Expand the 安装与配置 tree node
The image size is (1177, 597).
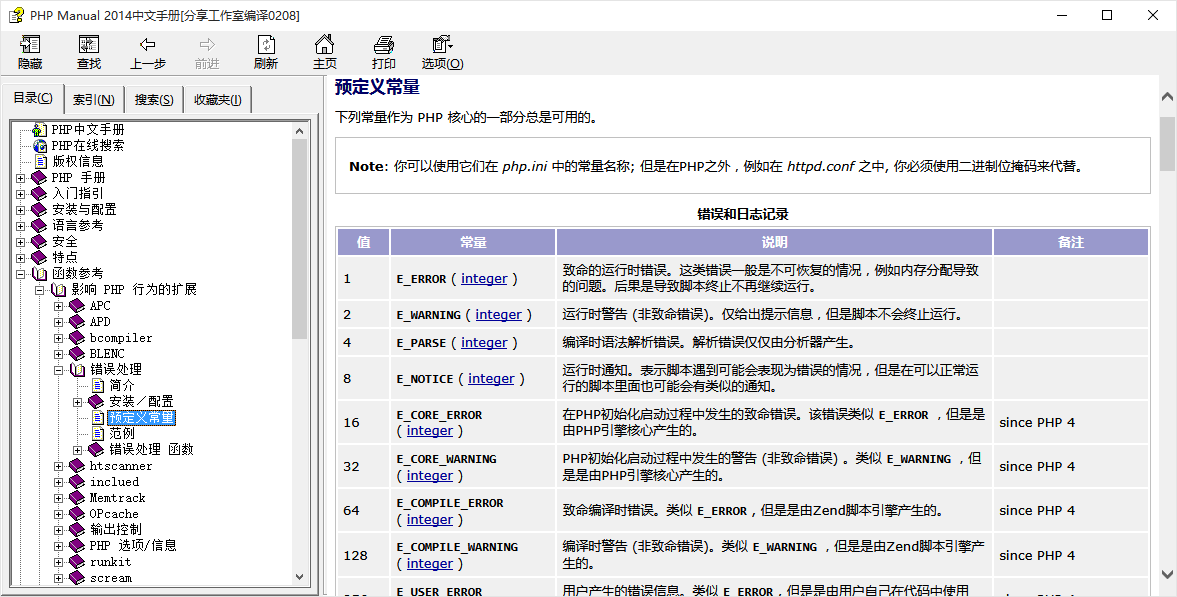coord(20,210)
